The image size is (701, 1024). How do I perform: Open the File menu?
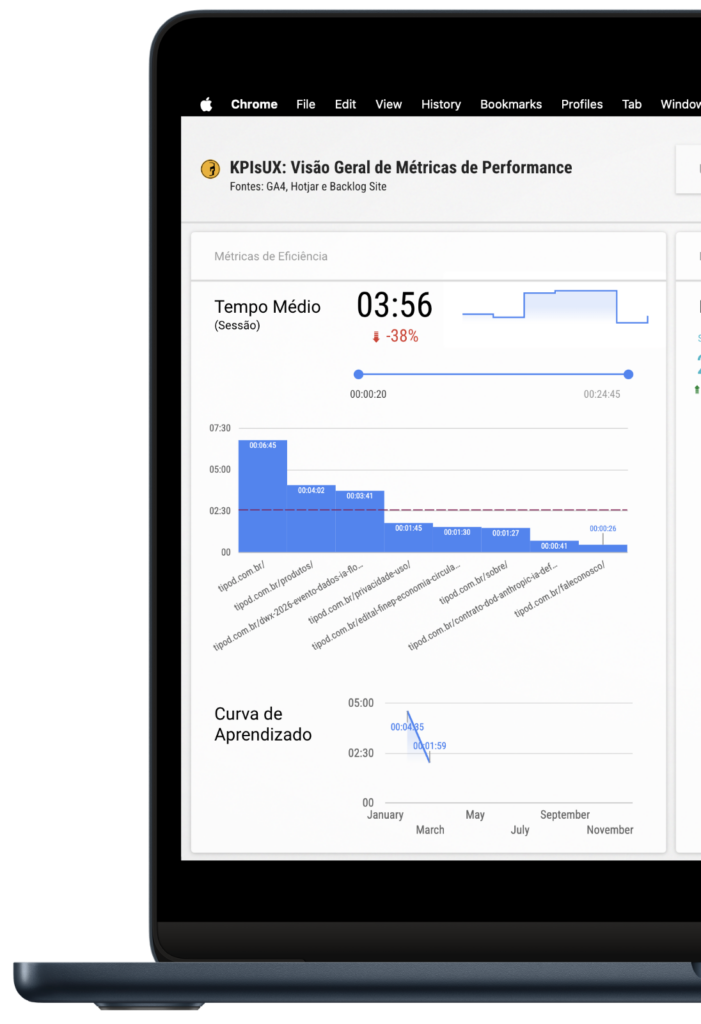coord(306,104)
